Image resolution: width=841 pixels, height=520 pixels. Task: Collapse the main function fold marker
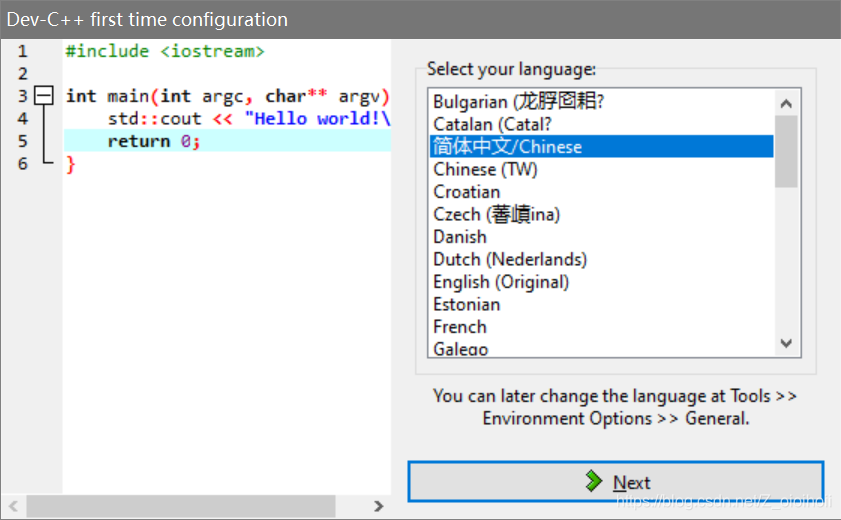[43, 95]
